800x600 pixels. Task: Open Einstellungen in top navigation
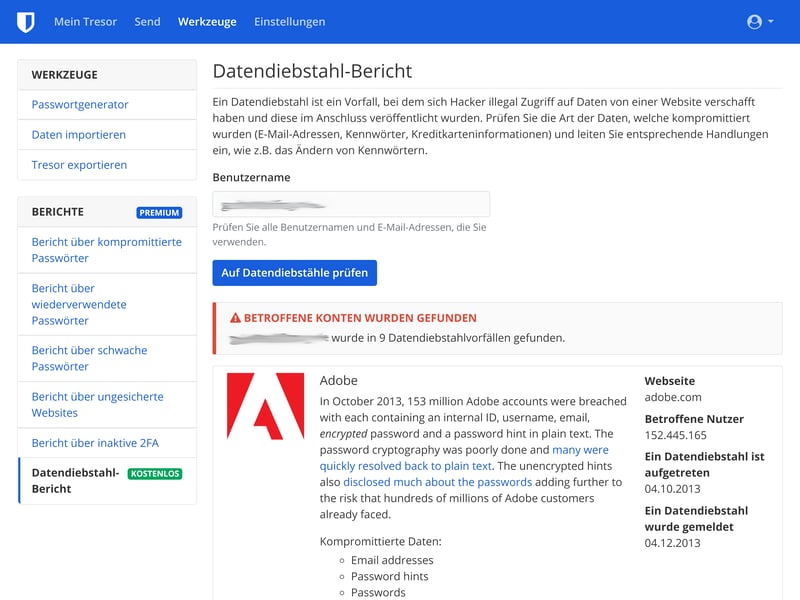(289, 21)
